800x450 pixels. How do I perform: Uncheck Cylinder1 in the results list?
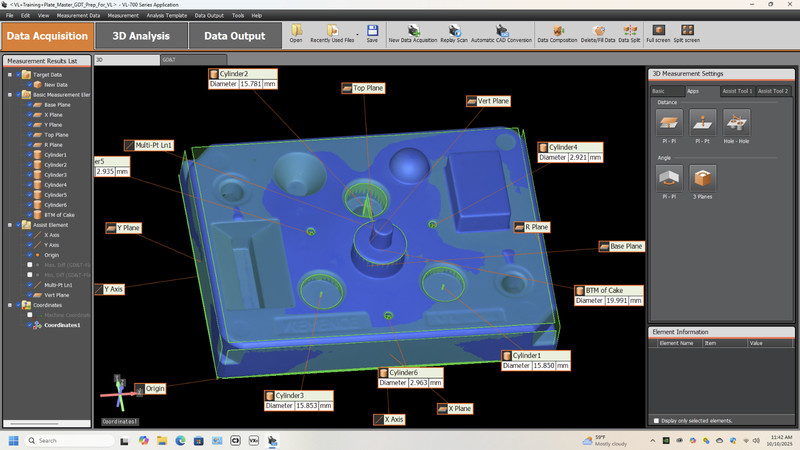30,155
